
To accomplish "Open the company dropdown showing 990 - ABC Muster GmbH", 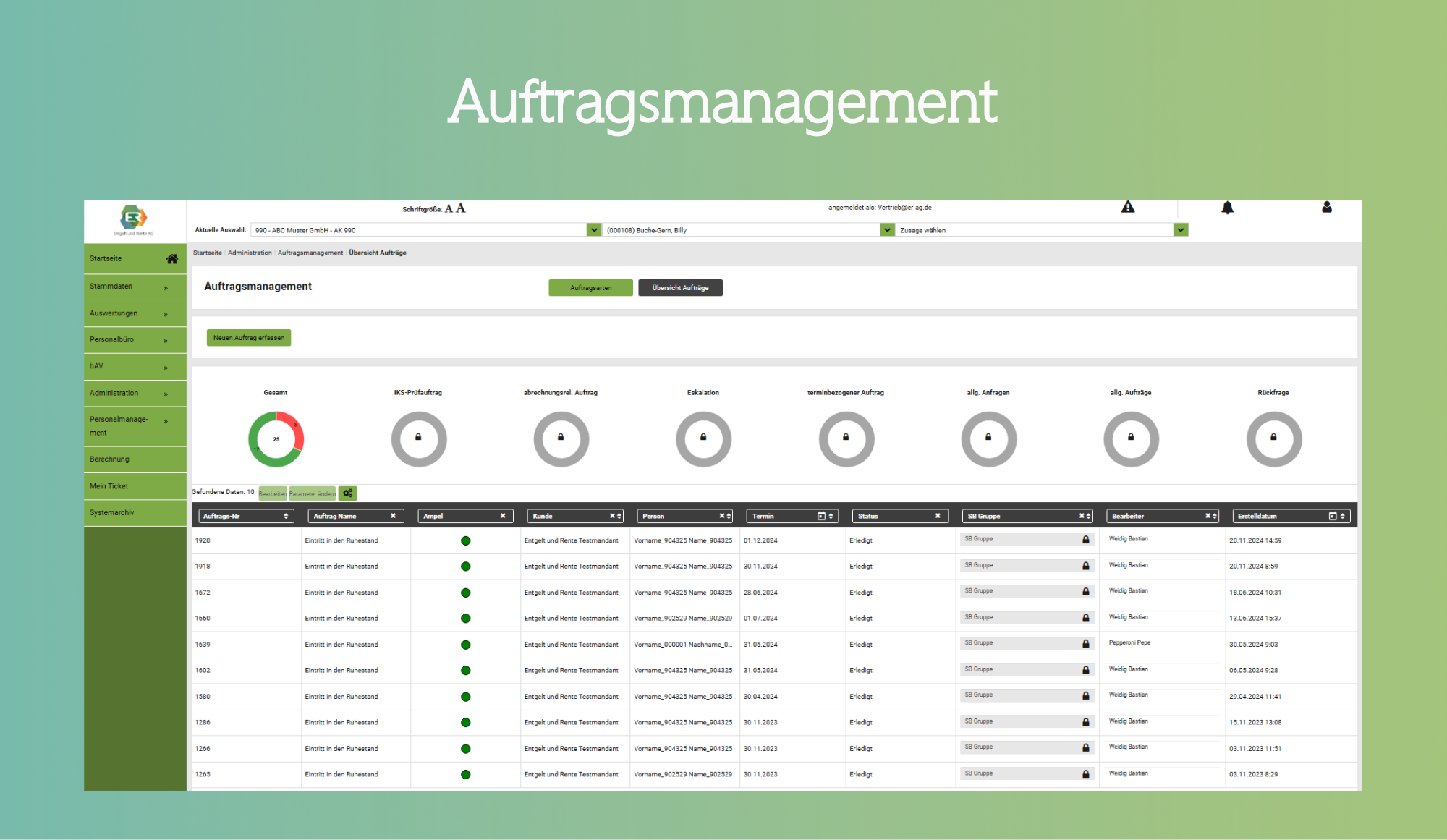I will coord(593,230).
